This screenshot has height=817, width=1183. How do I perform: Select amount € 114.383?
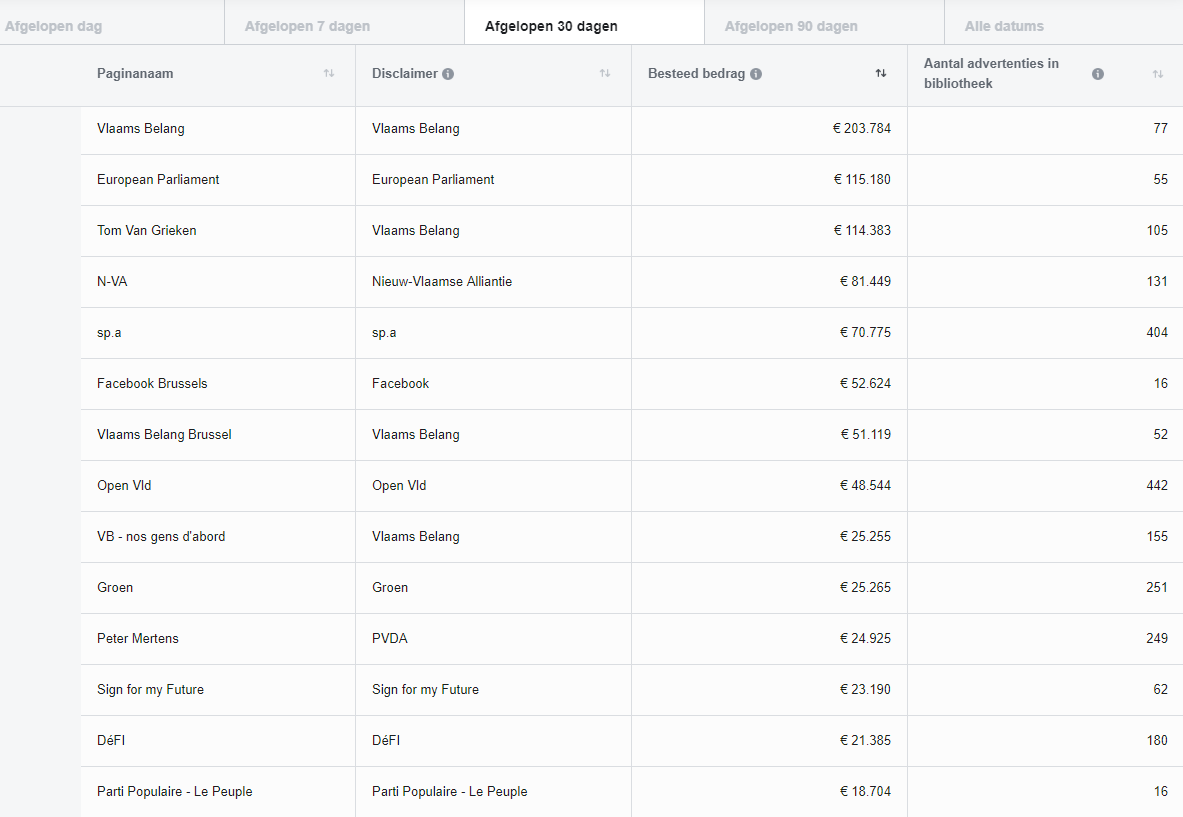click(862, 231)
